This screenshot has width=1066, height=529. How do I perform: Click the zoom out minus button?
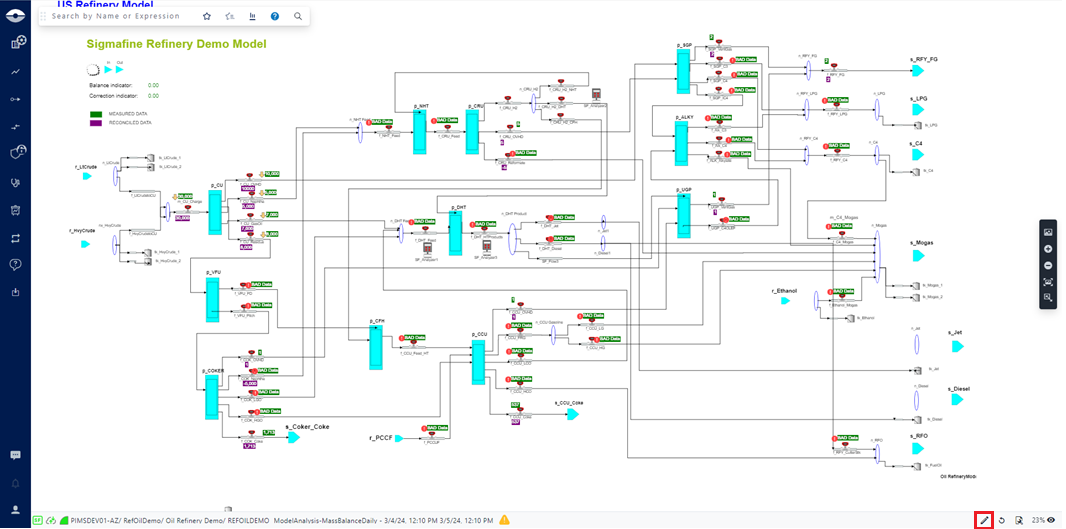[x=1048, y=265]
